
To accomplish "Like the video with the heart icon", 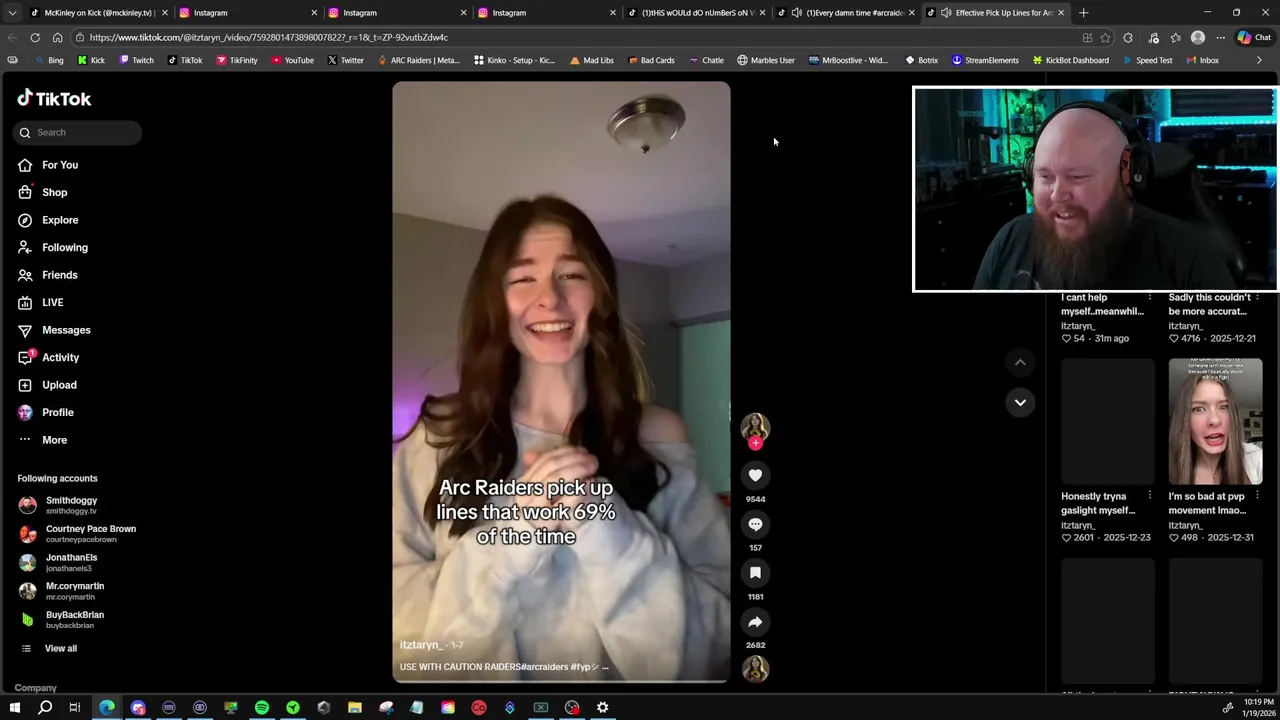I will (755, 475).
